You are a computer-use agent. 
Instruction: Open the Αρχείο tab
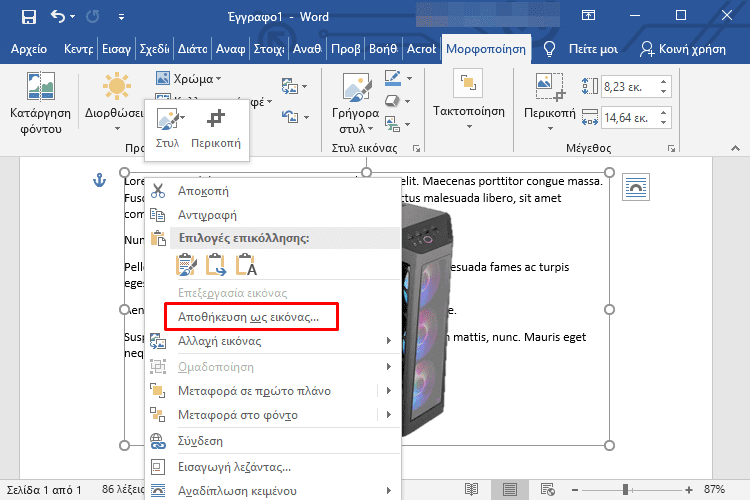coord(29,49)
